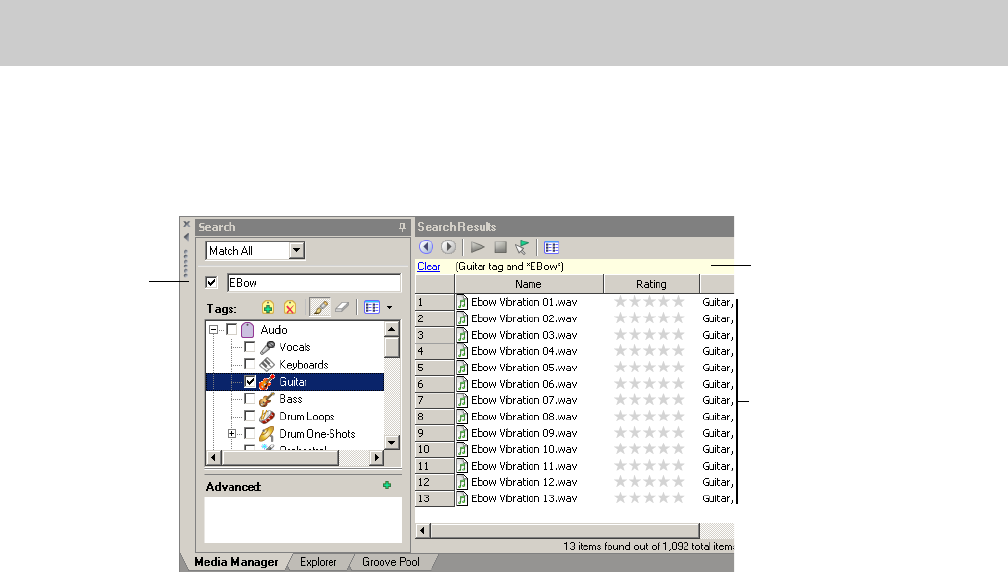Check the Vocals tag checkbox
1008x572 pixels.
[x=250, y=347]
